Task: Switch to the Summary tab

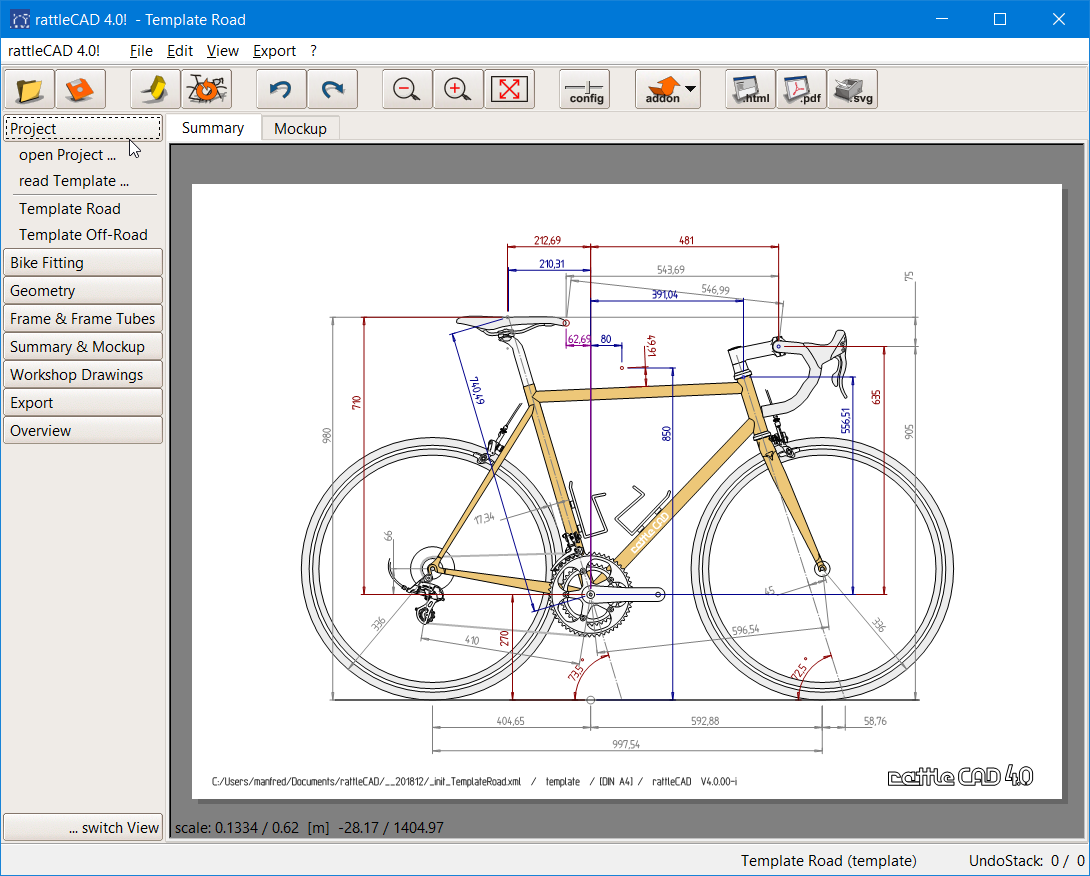Action: pyautogui.click(x=213, y=128)
